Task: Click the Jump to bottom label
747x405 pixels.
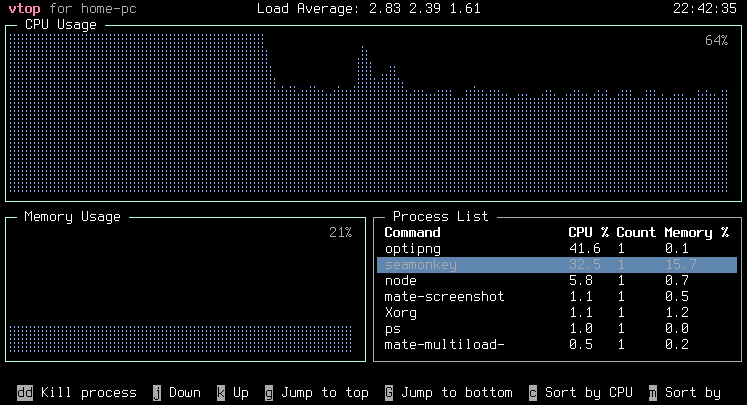Action: 457,393
